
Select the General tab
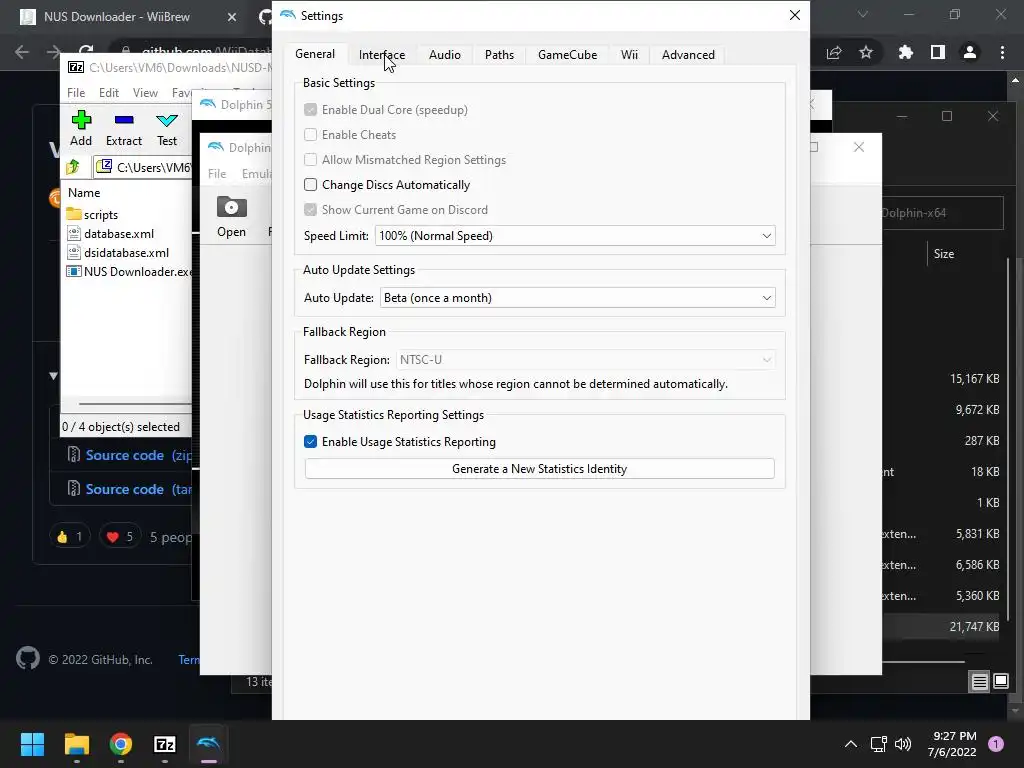click(315, 54)
